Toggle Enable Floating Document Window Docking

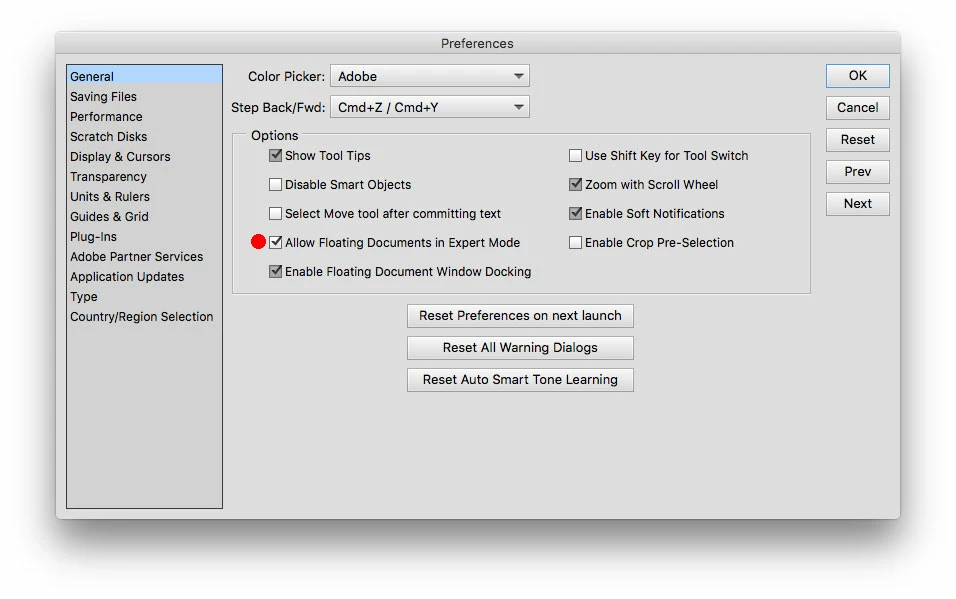click(276, 271)
